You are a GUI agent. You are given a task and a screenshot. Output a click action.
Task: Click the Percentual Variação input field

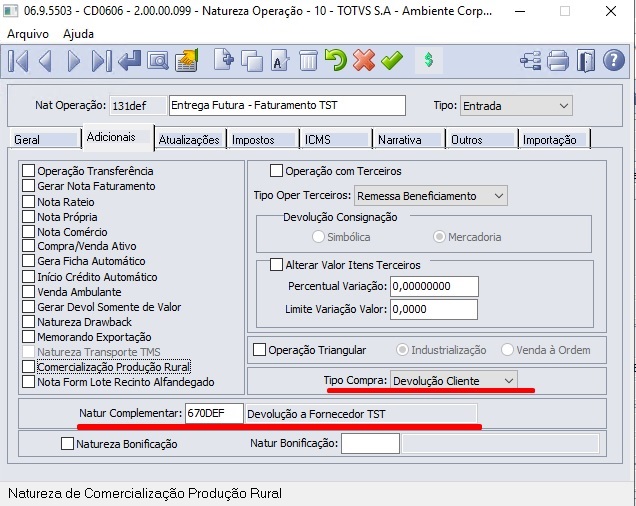pos(434,286)
